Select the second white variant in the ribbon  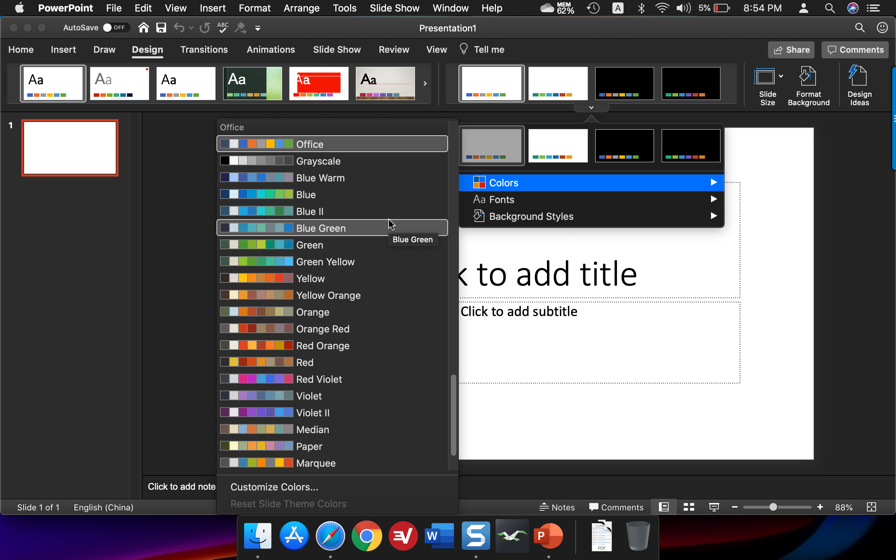(558, 83)
